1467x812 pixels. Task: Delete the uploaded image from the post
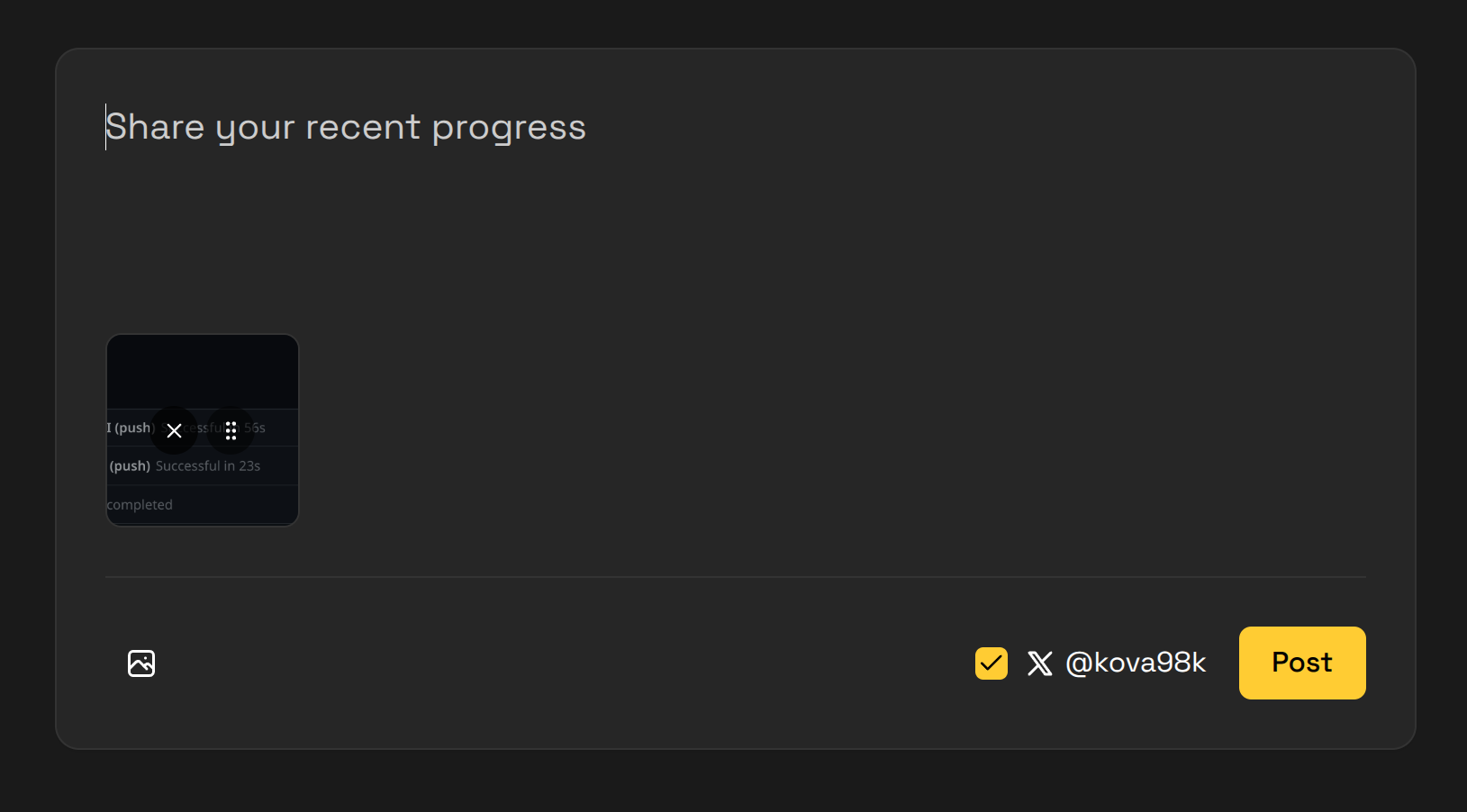click(174, 430)
